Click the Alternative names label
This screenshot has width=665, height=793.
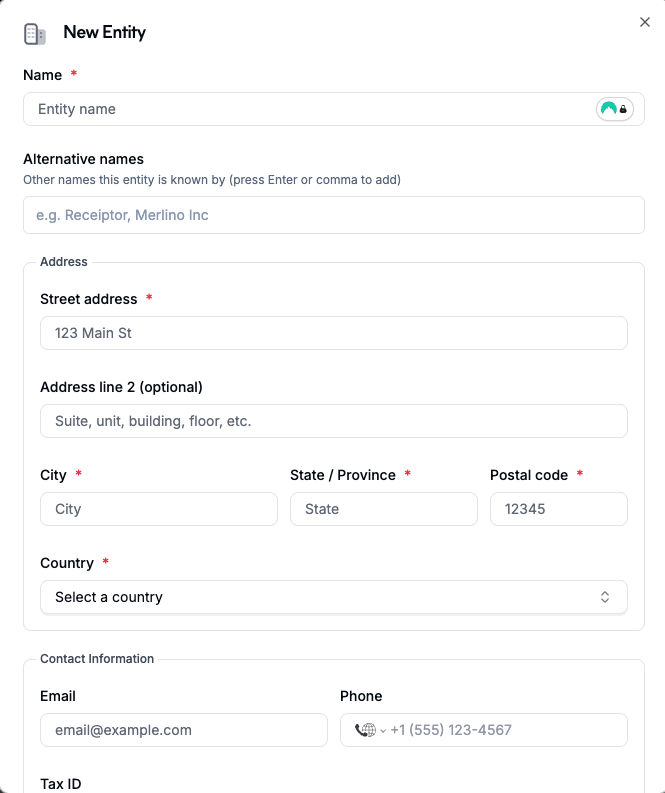click(83, 159)
